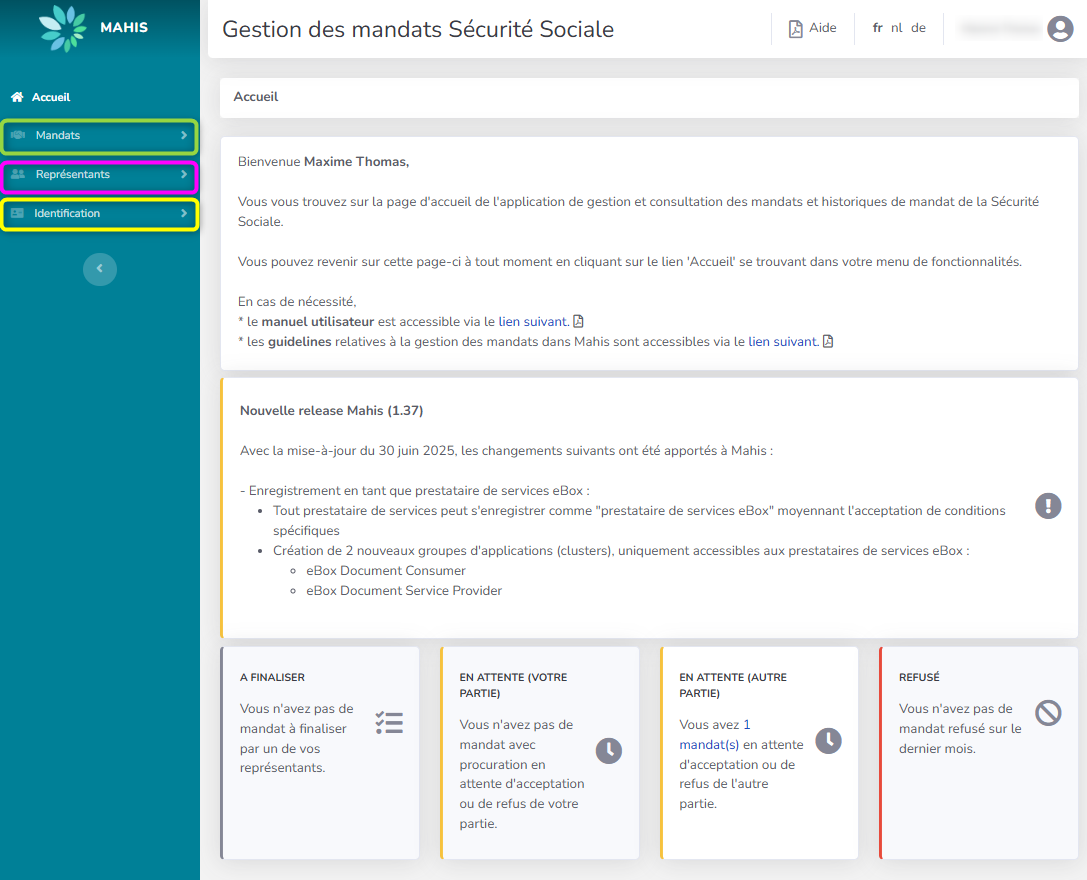The width and height of the screenshot is (1087, 880).
Task: Open lien suivant for manuel utilisateur
Action: [x=533, y=322]
